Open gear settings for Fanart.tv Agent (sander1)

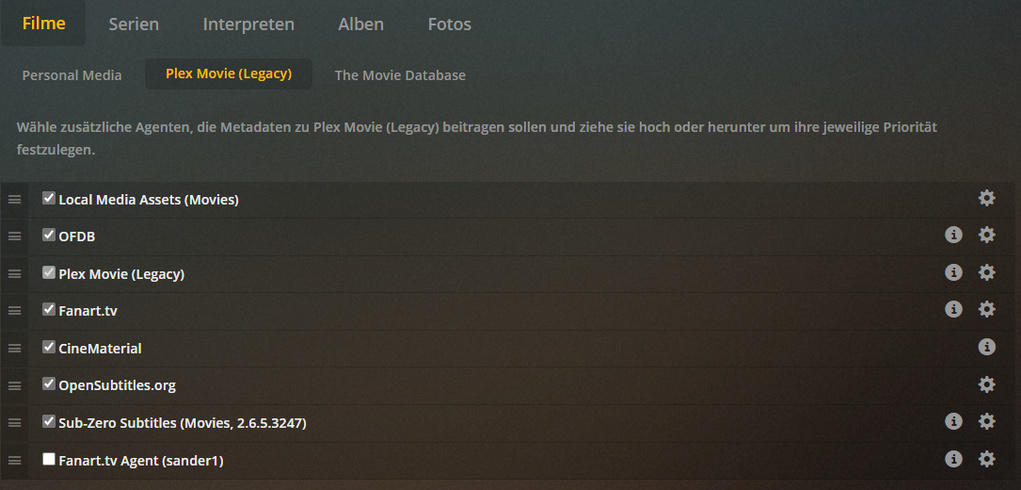pos(986,459)
